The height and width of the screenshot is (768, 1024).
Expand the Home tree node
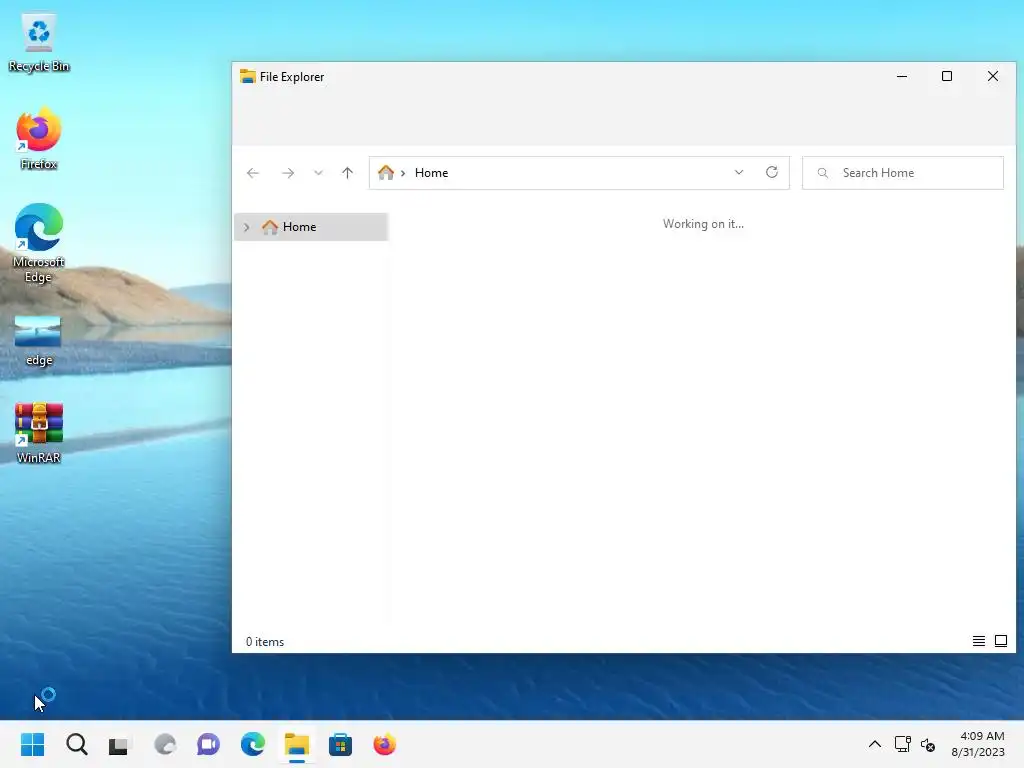point(246,227)
